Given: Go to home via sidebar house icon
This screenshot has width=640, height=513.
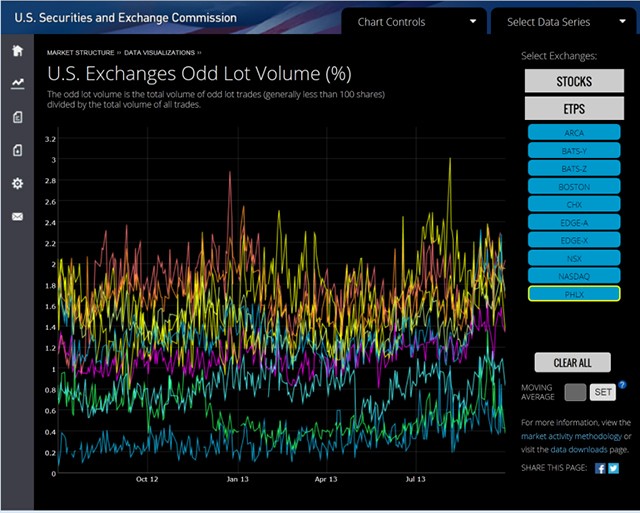Looking at the screenshot, I should click(x=17, y=51).
